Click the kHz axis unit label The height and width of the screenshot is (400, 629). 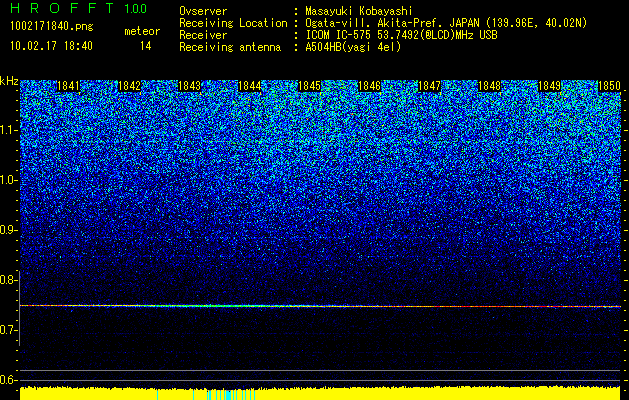[9, 81]
